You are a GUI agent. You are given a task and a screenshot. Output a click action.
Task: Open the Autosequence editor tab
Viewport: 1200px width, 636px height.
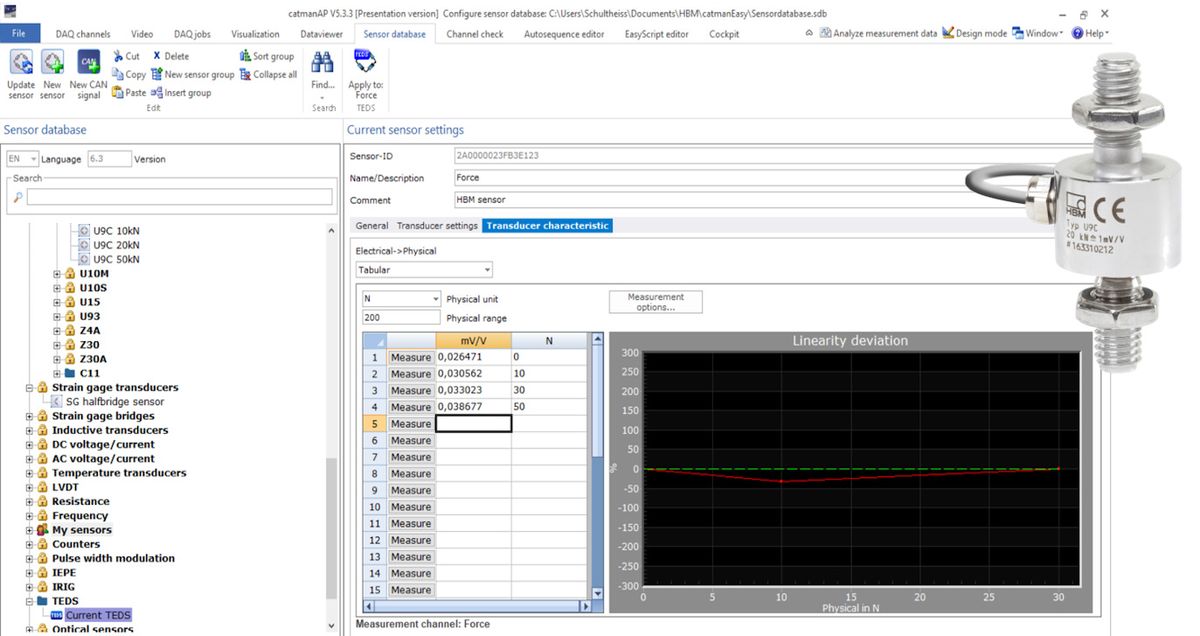pyautogui.click(x=564, y=34)
